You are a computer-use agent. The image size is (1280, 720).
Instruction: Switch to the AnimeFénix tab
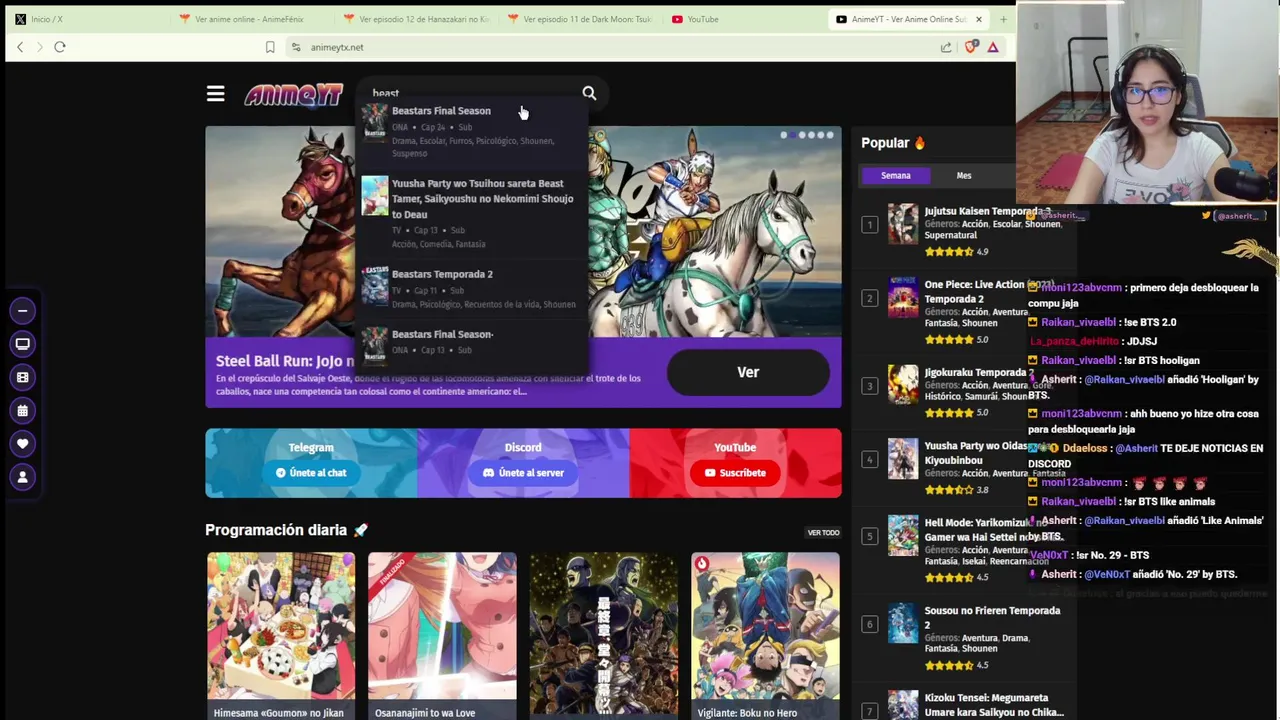(x=251, y=19)
